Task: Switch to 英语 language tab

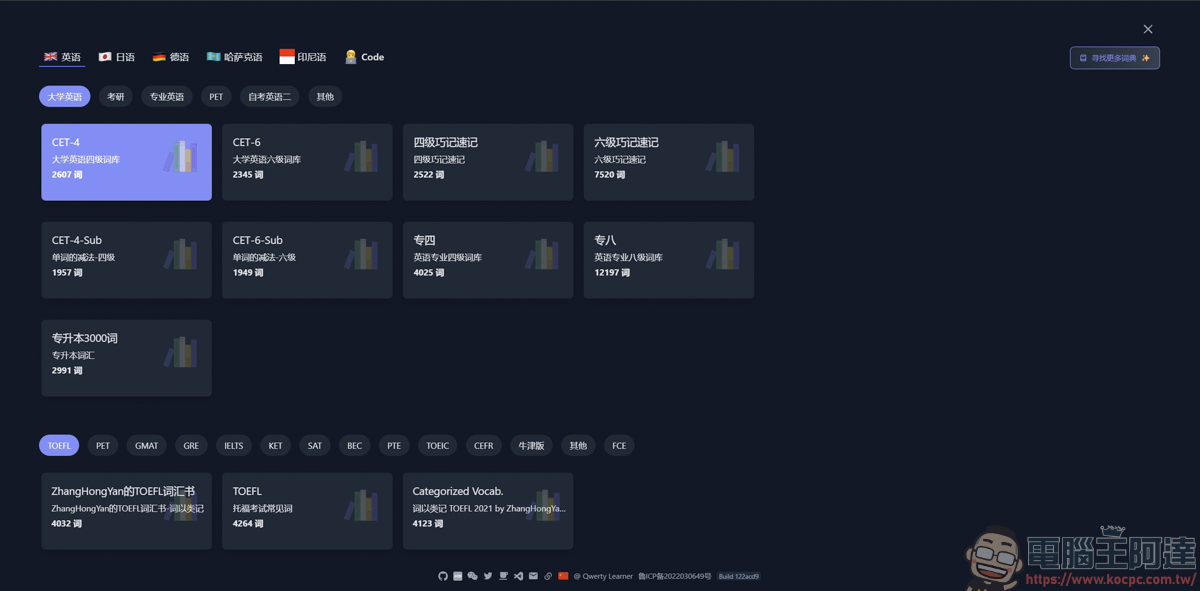Action: tap(62, 57)
